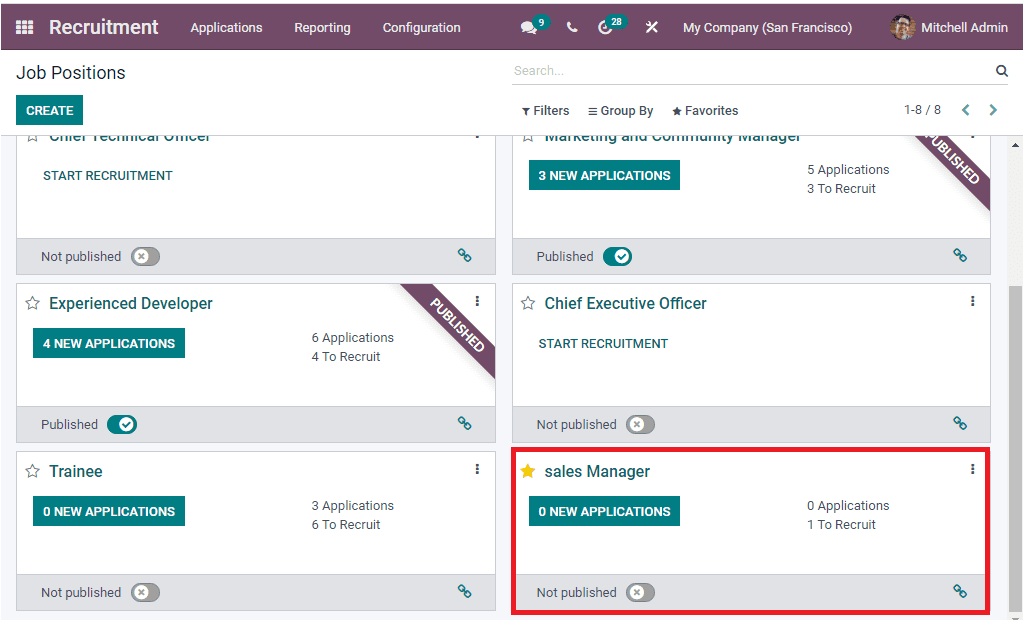Image resolution: width=1024 pixels, height=621 pixels.
Task: Open the Trainee job title
Action: (76, 471)
